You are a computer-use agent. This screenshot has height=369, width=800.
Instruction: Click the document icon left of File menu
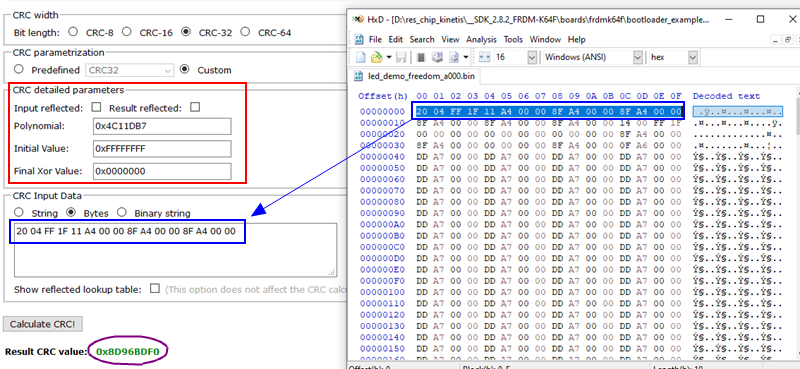click(x=359, y=39)
